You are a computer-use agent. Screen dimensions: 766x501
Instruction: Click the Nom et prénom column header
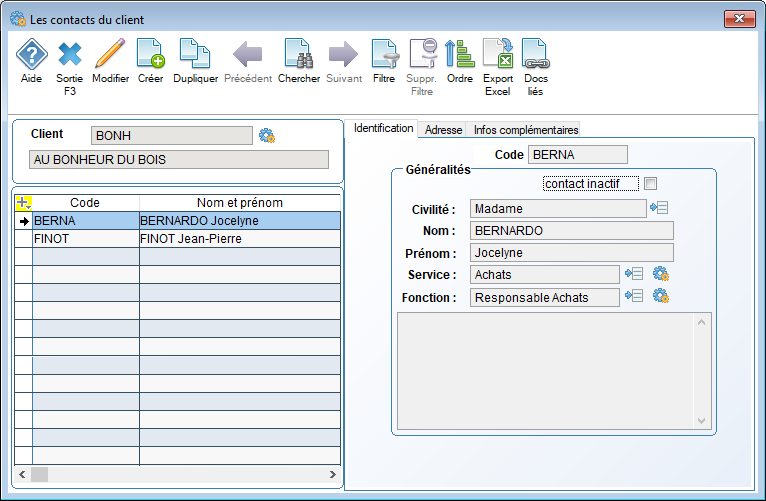240,203
